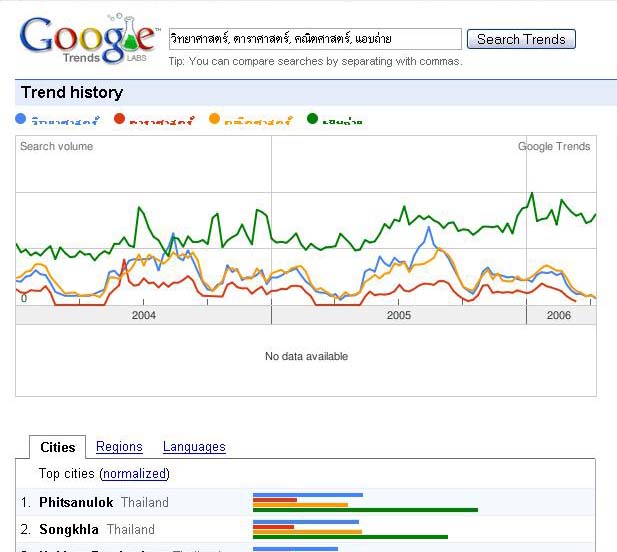The height and width of the screenshot is (552, 617).
Task: Open the Languages tab
Action: tap(194, 447)
